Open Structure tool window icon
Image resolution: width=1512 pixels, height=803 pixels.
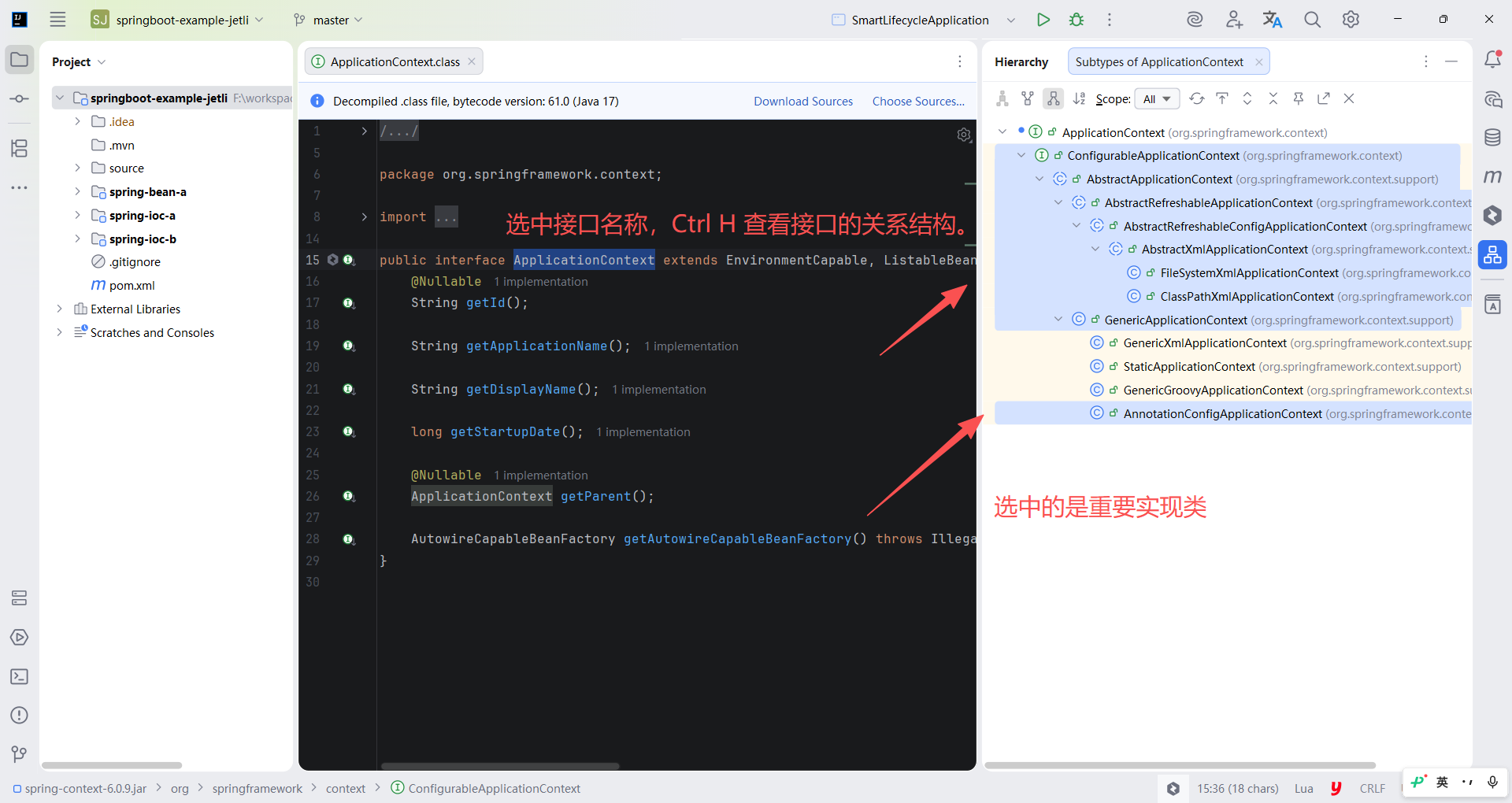20,148
